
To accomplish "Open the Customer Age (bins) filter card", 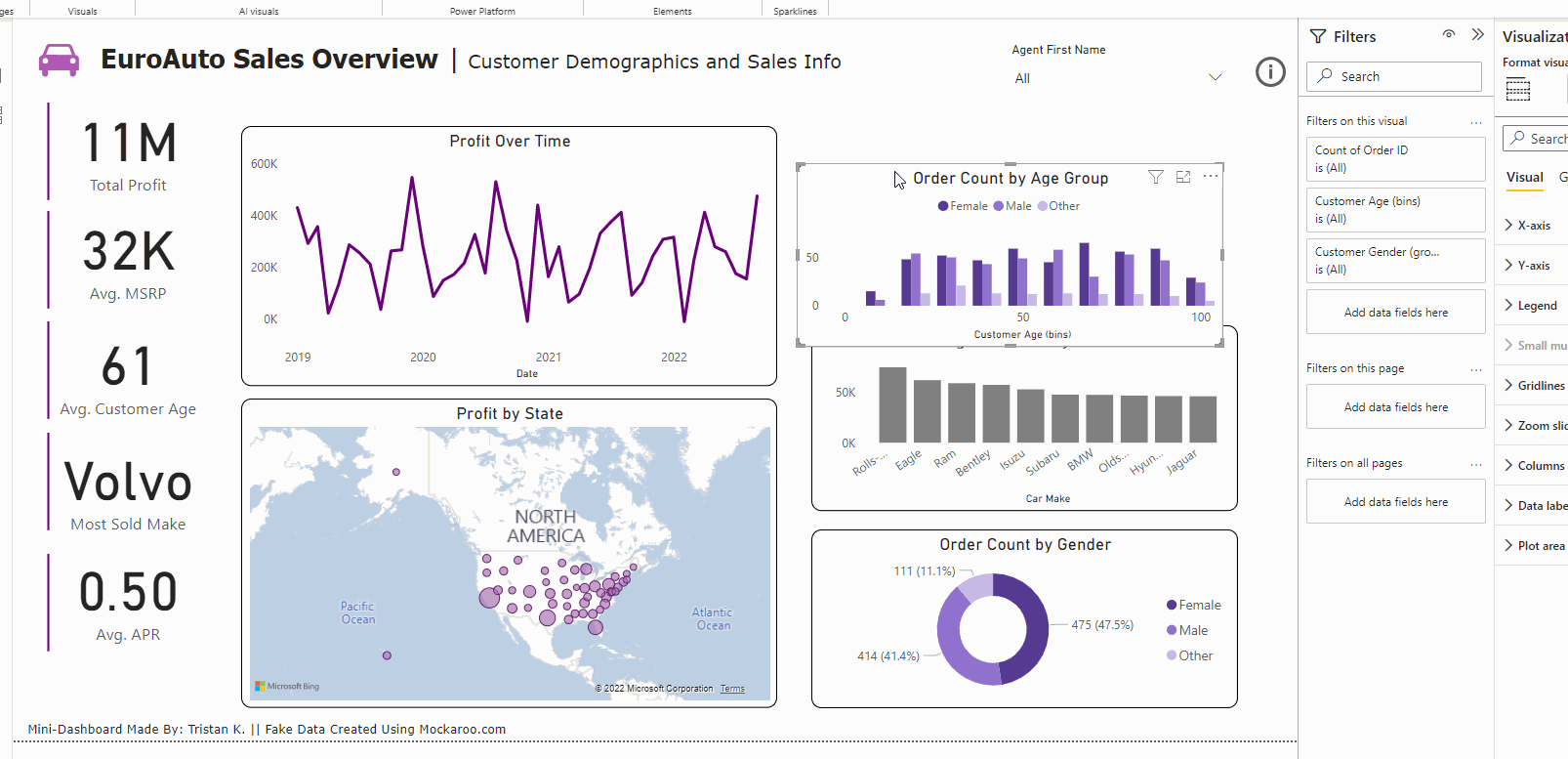I will (1395, 210).
